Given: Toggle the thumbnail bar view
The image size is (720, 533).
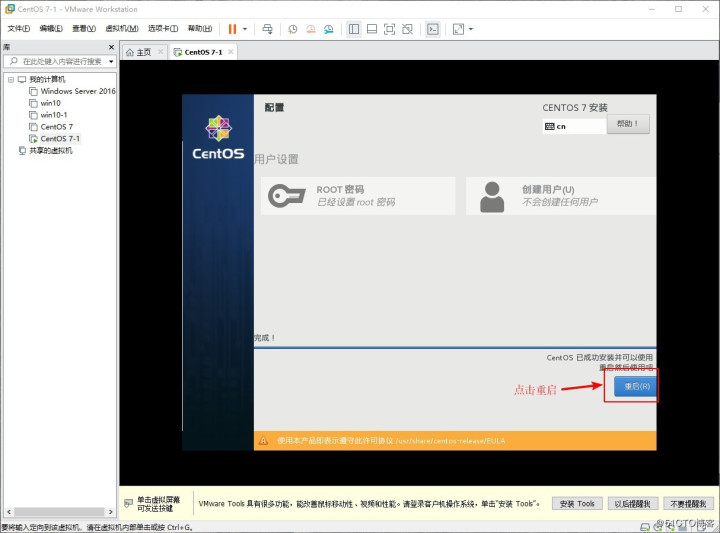Looking at the screenshot, I should [x=372, y=29].
